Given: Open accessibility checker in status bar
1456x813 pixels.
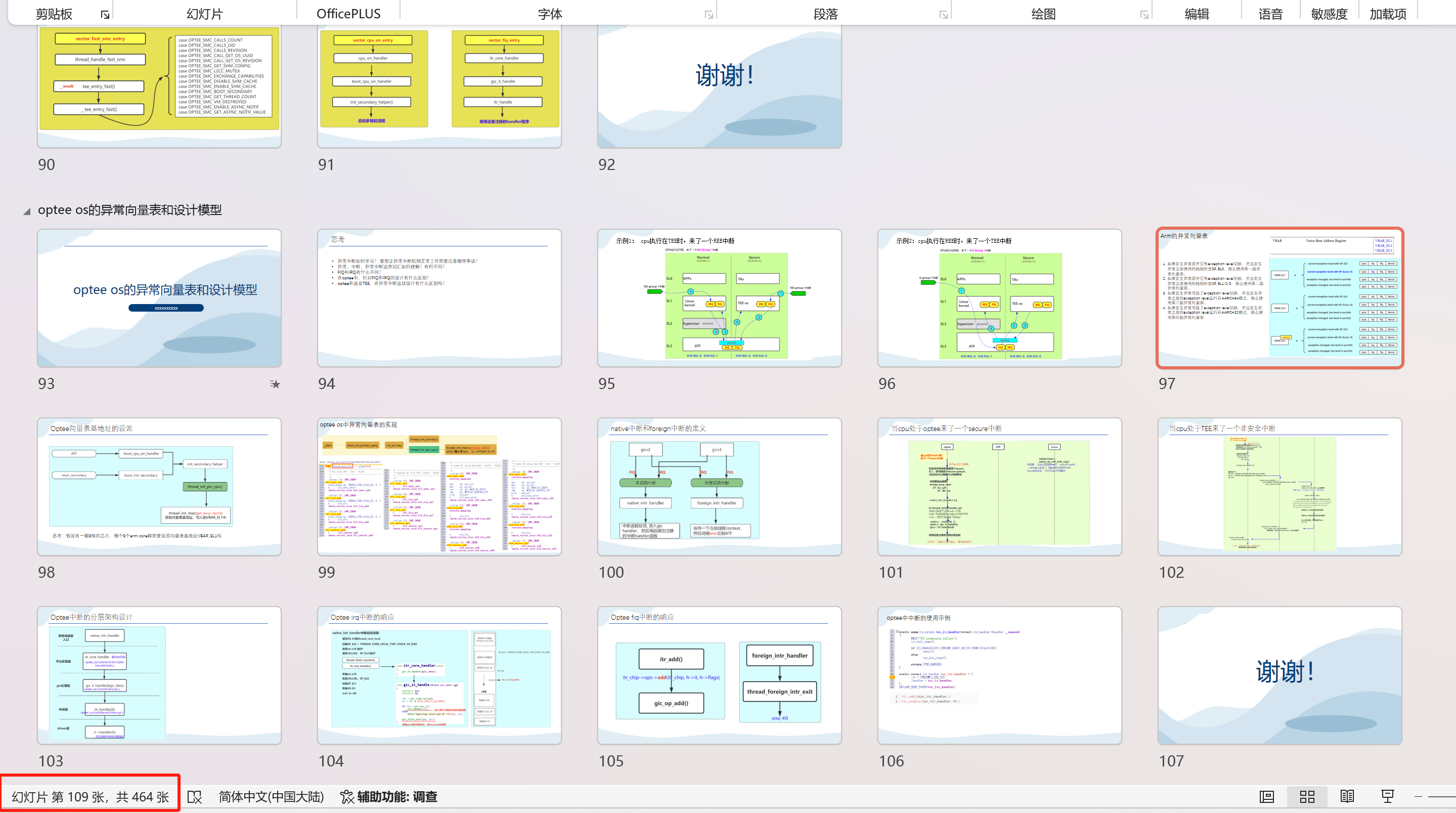Looking at the screenshot, I should [x=389, y=797].
